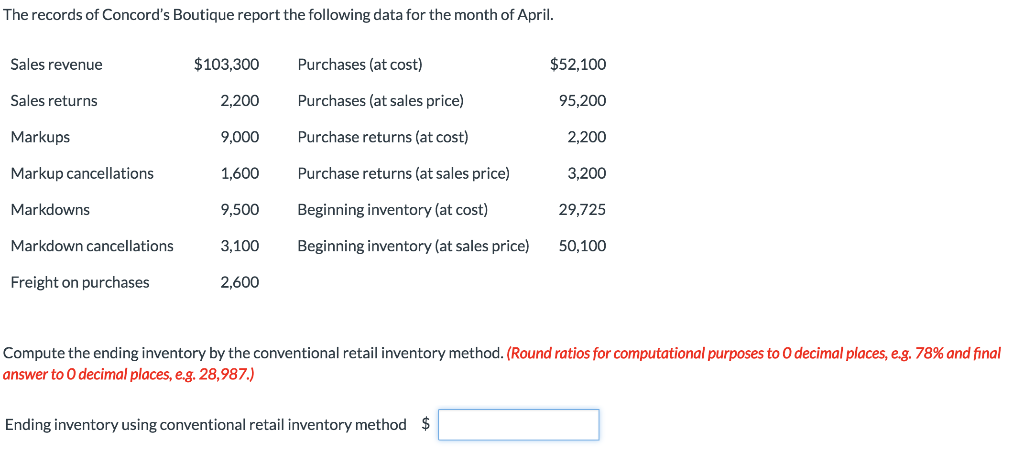Select the freight value 2,600
This screenshot has height=473, width=1024.
click(240, 283)
